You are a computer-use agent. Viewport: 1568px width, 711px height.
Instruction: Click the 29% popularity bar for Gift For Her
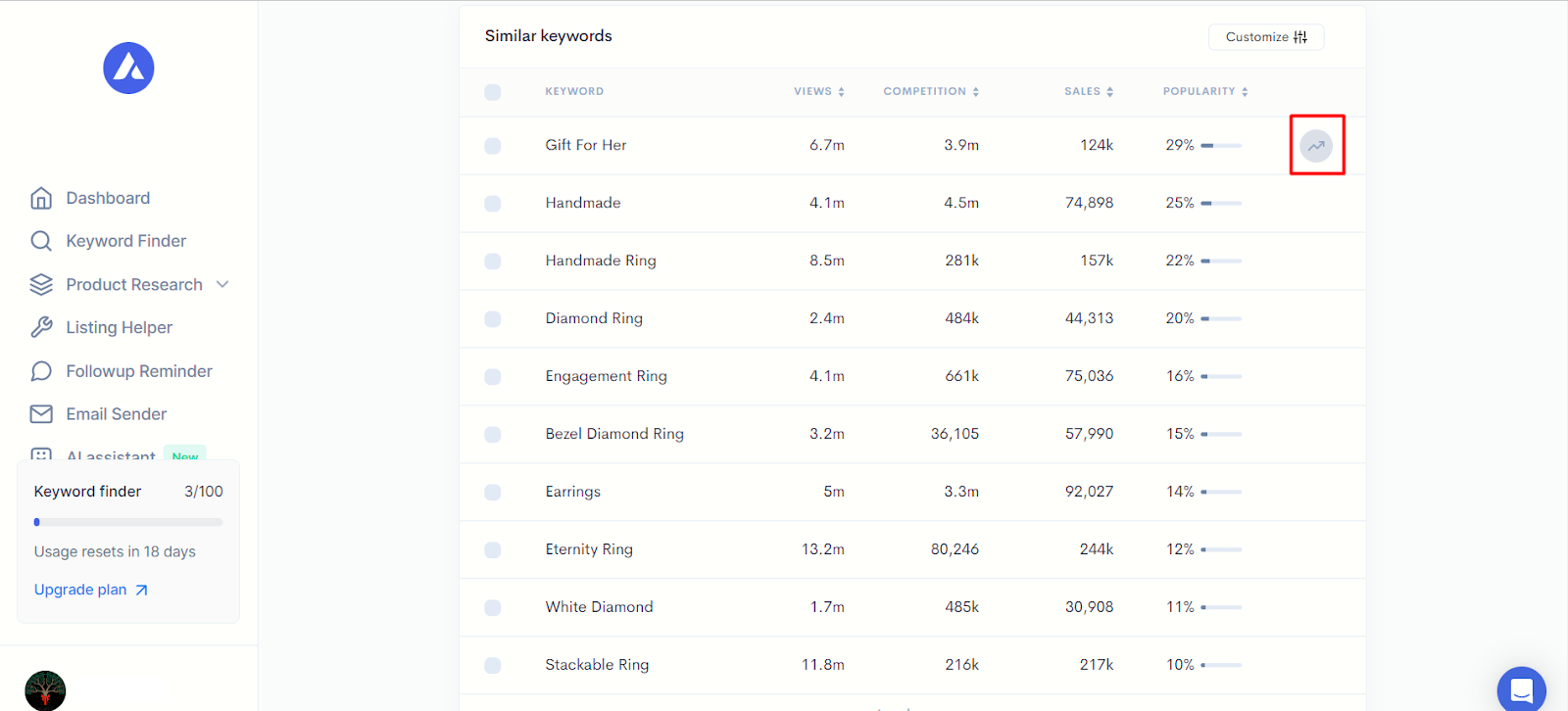coord(1221,146)
